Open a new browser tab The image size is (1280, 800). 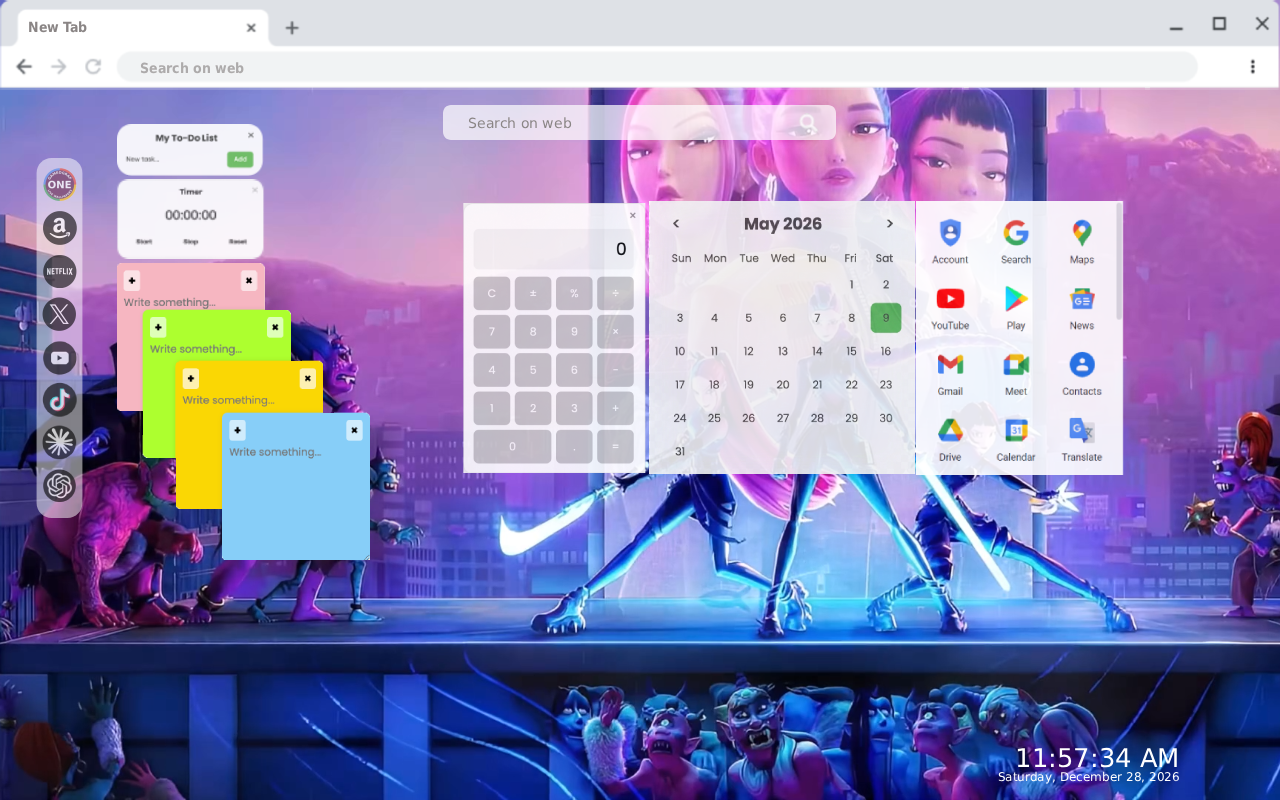click(x=291, y=28)
